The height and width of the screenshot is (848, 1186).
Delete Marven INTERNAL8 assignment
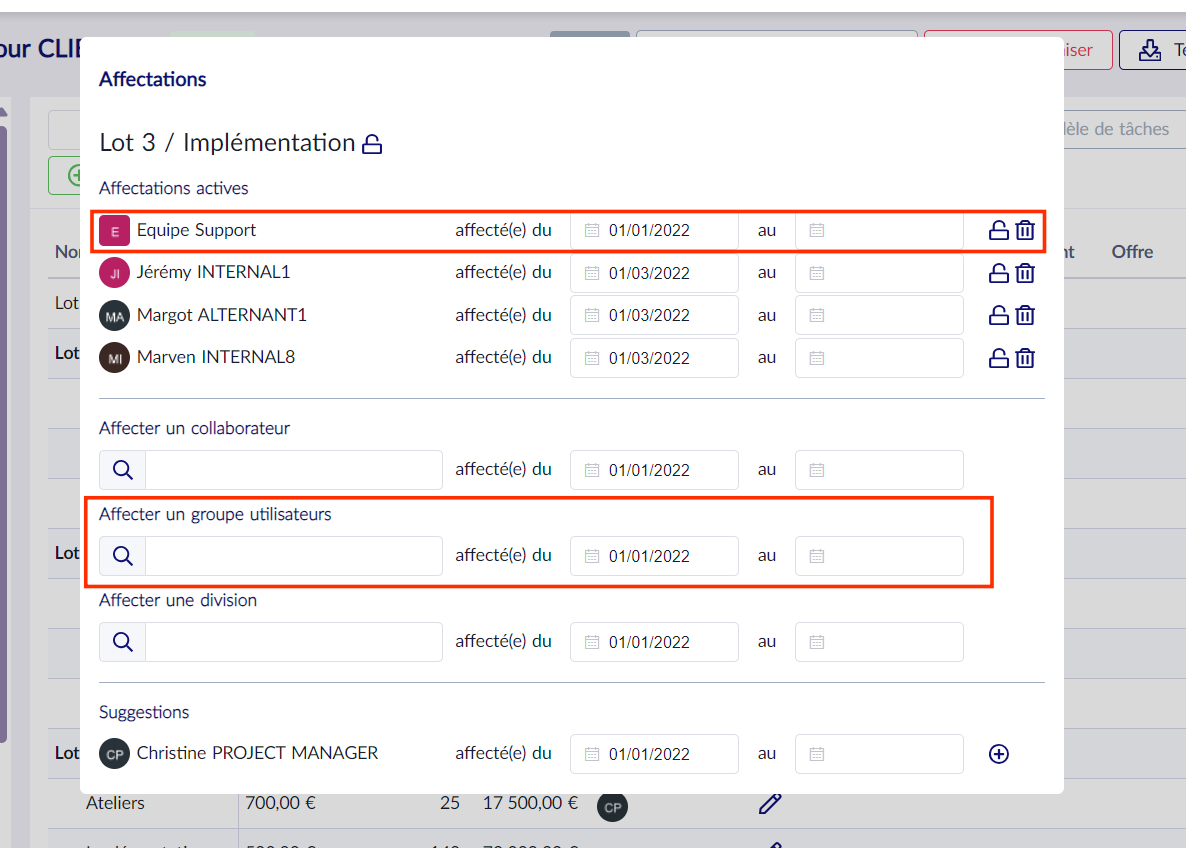[x=1025, y=358]
